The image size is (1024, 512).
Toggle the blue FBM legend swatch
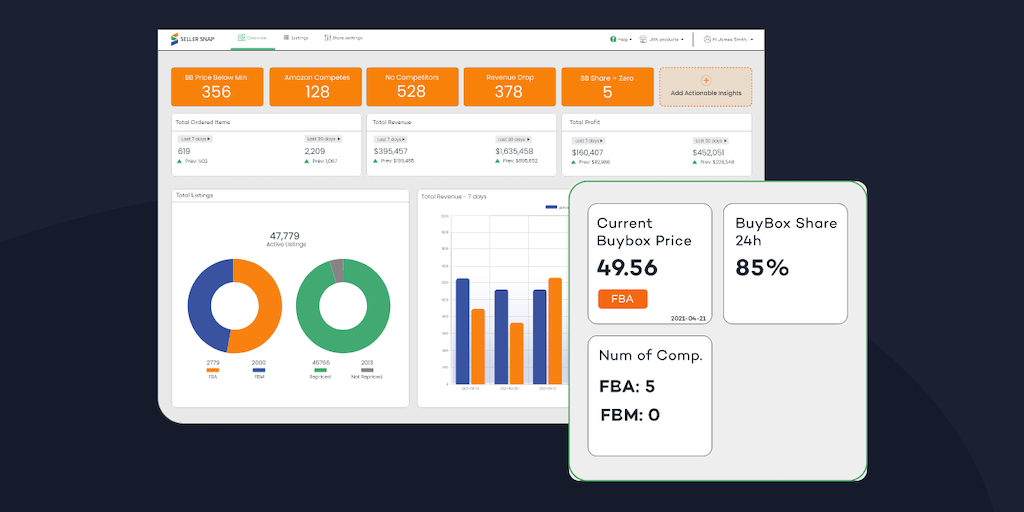259,370
